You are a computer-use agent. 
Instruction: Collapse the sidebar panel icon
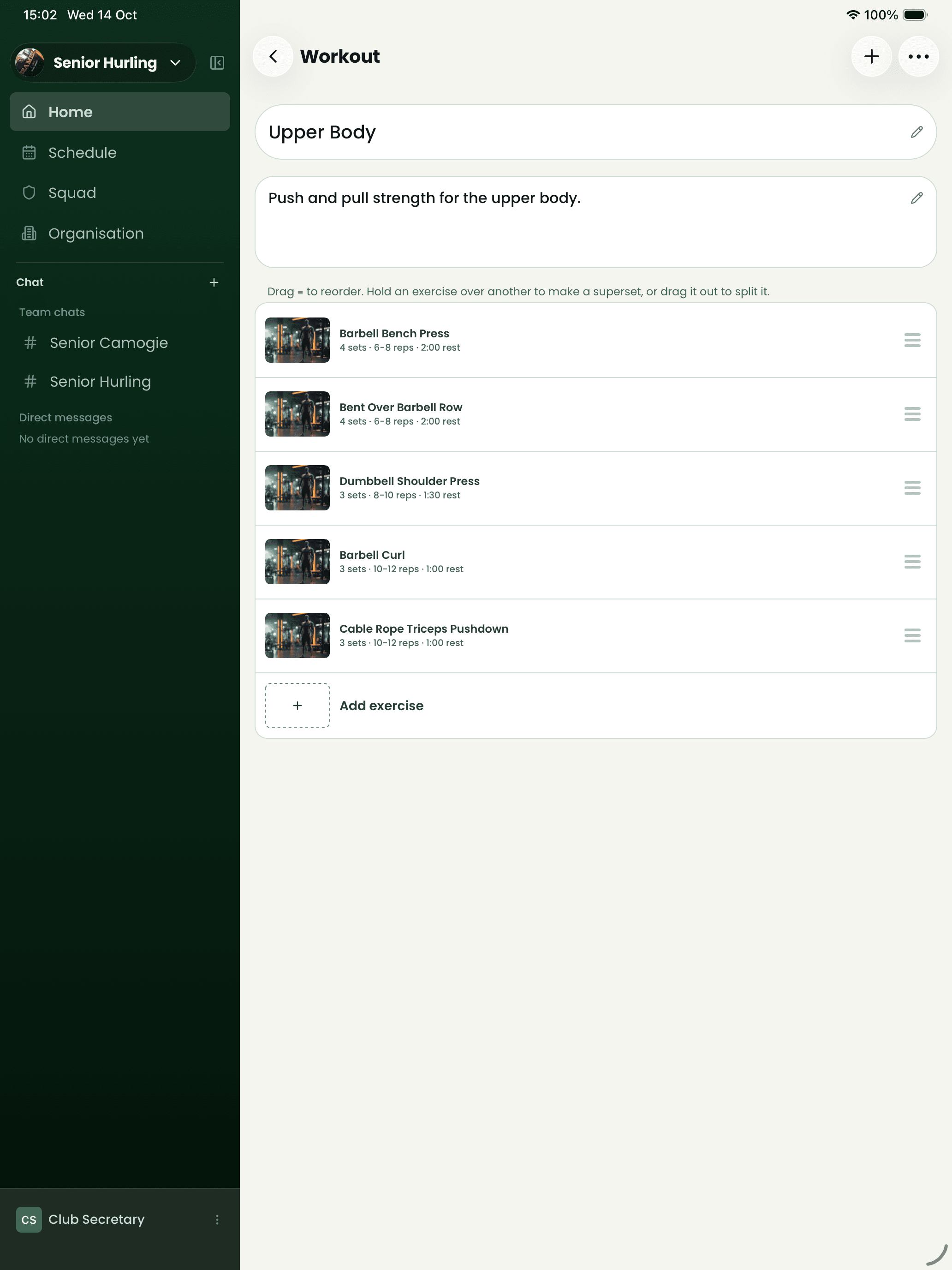[217, 63]
